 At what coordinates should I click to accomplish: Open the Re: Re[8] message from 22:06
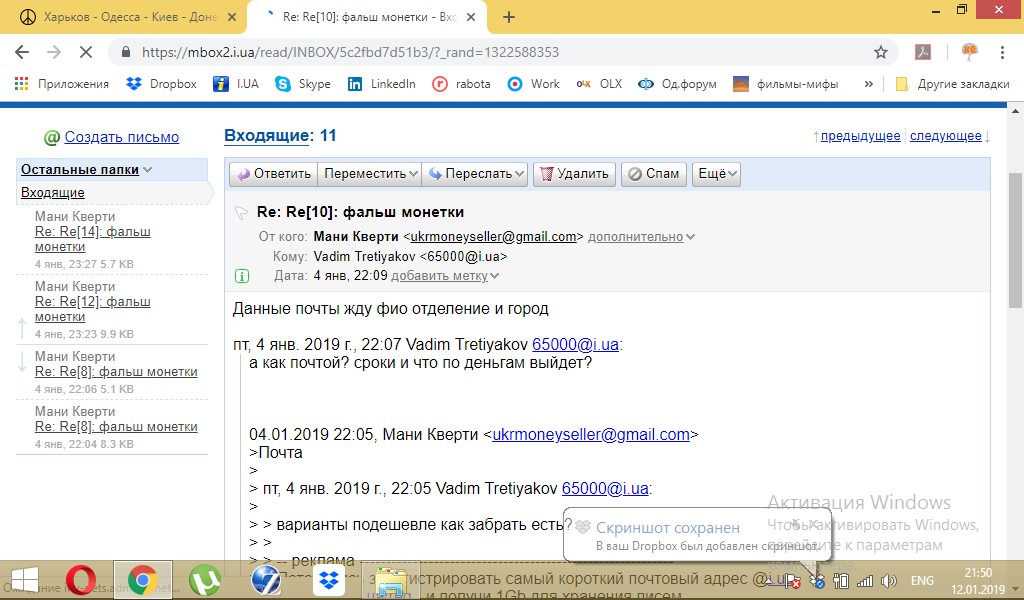116,371
